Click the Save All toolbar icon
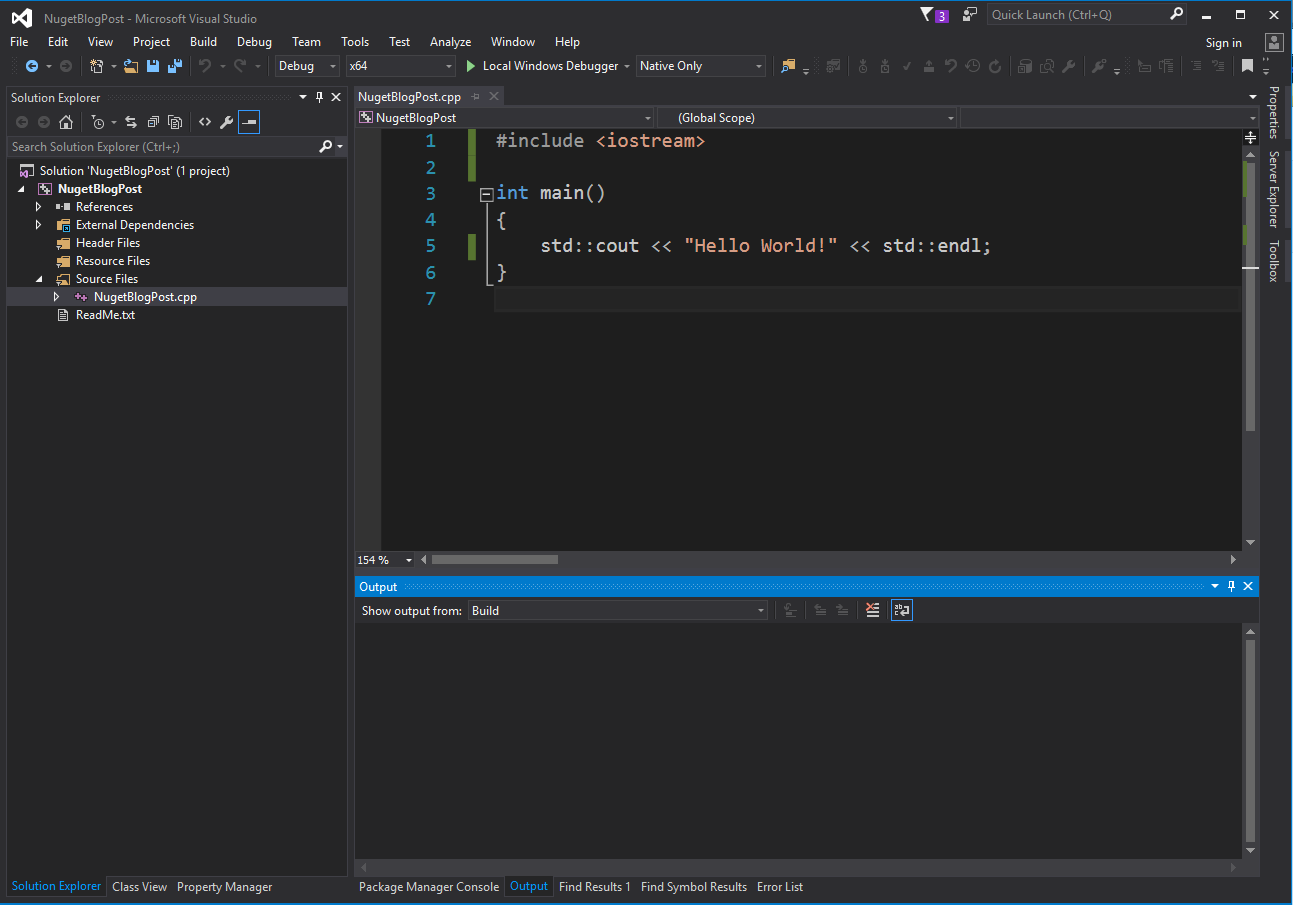1293x905 pixels. 175,66
